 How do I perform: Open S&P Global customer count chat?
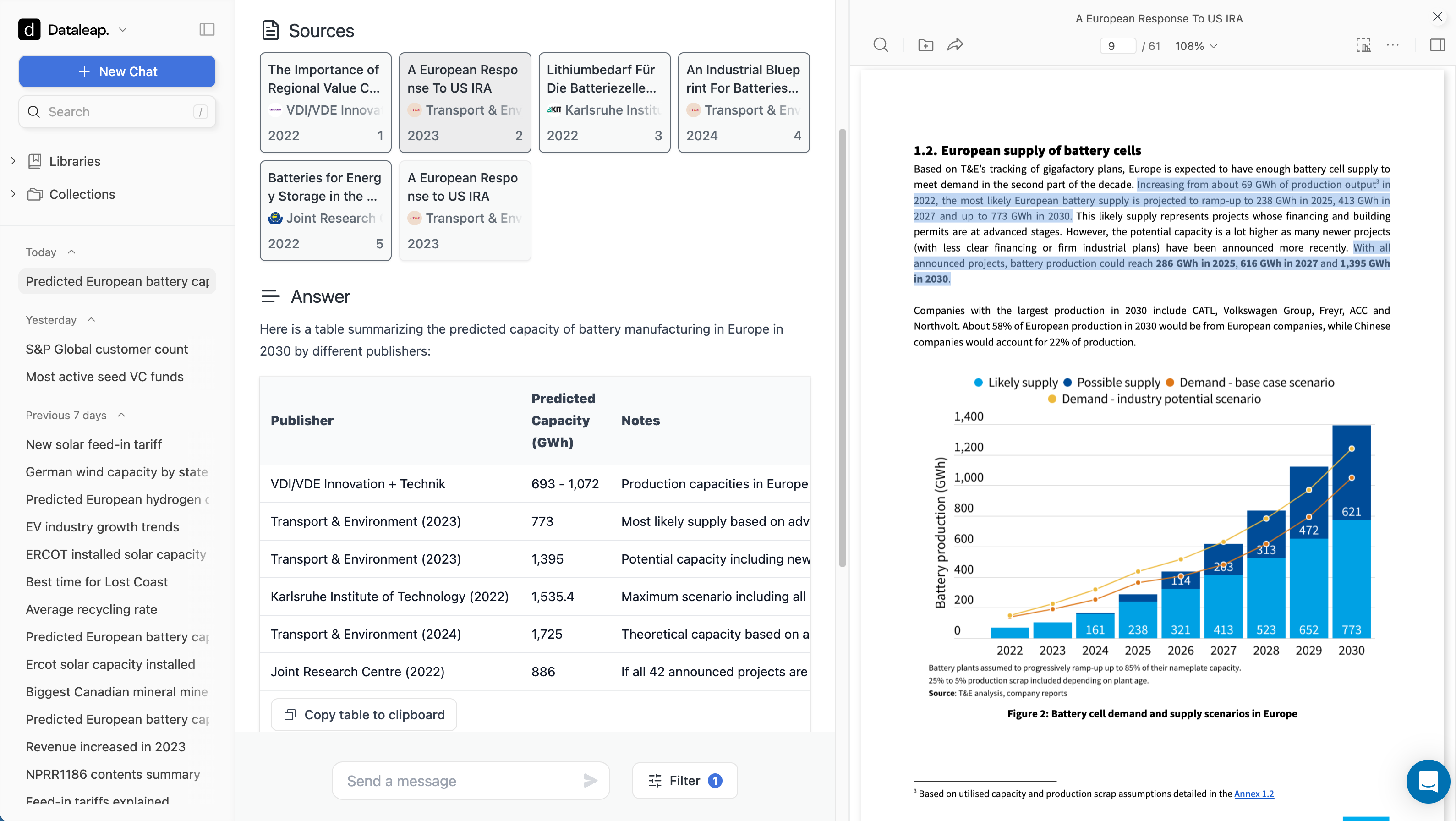[106, 349]
